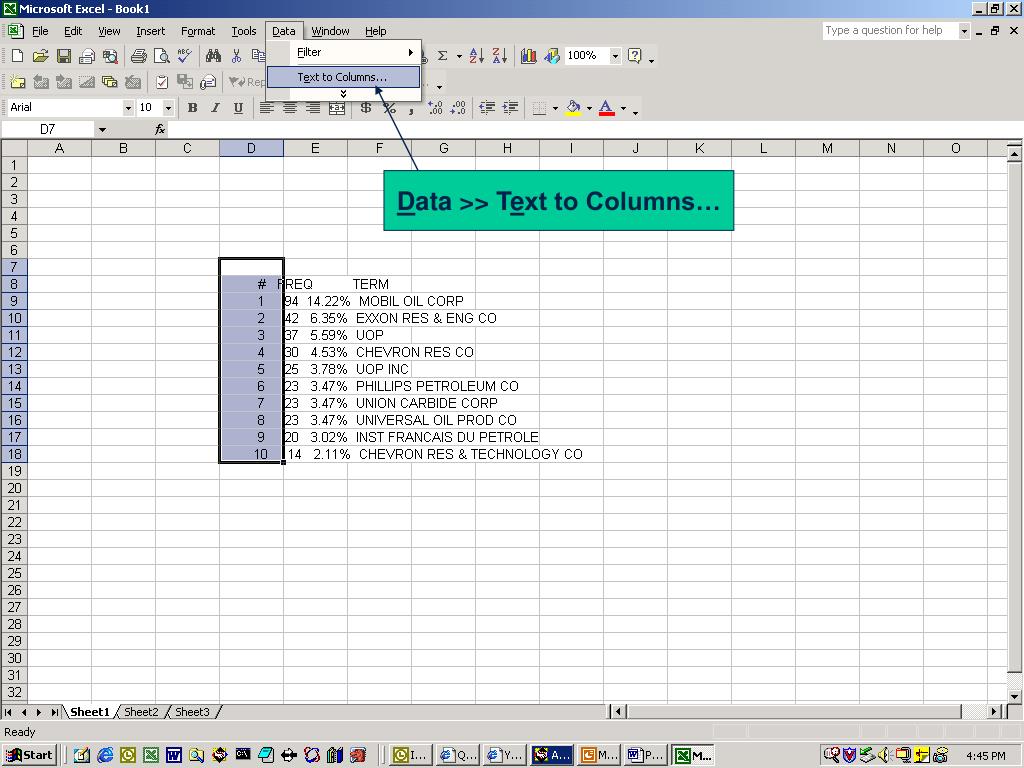Viewport: 1024px width, 768px height.
Task: Click the Windows Start button
Action: (30, 756)
